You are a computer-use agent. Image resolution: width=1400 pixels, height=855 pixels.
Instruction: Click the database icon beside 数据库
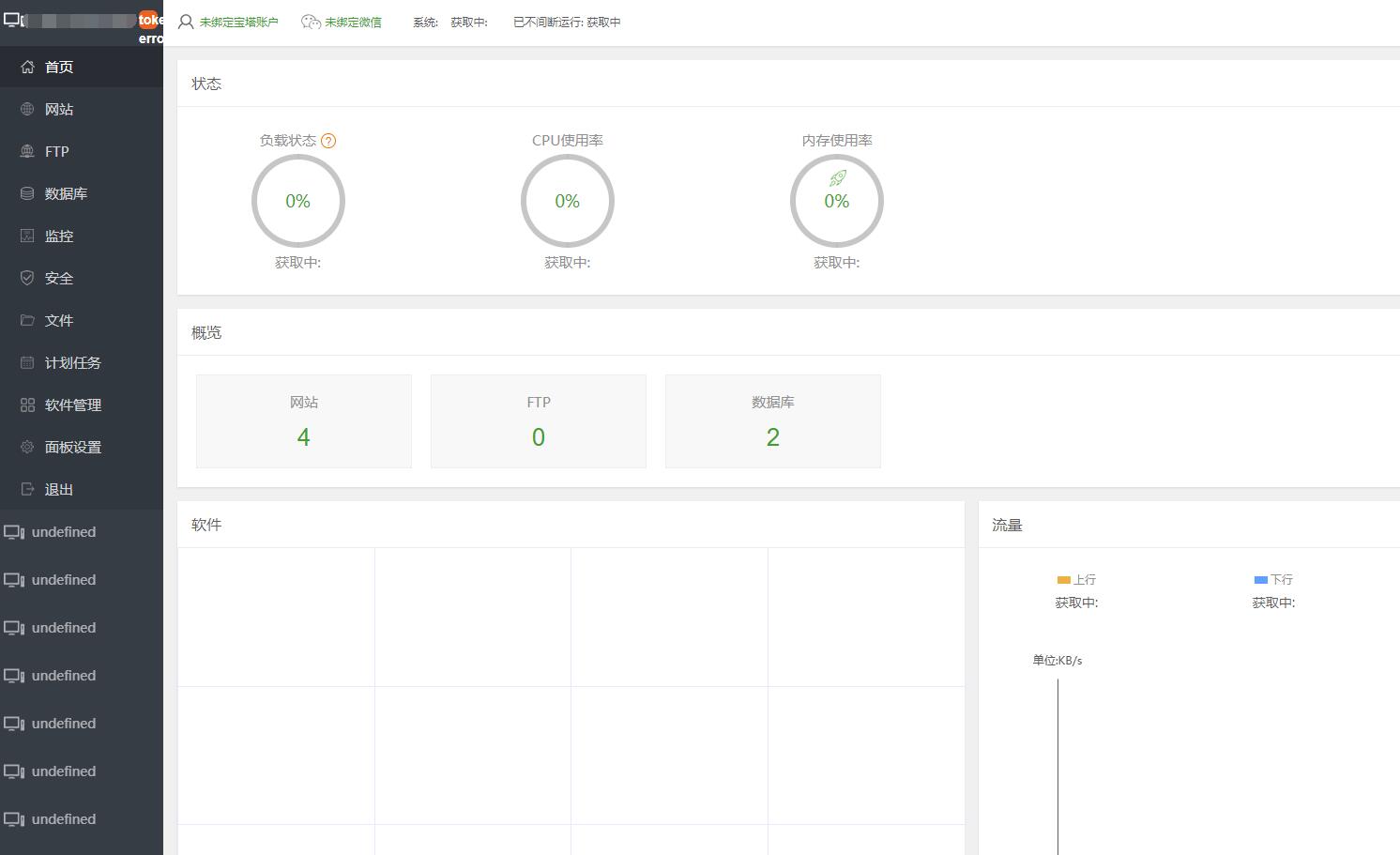[x=27, y=193]
